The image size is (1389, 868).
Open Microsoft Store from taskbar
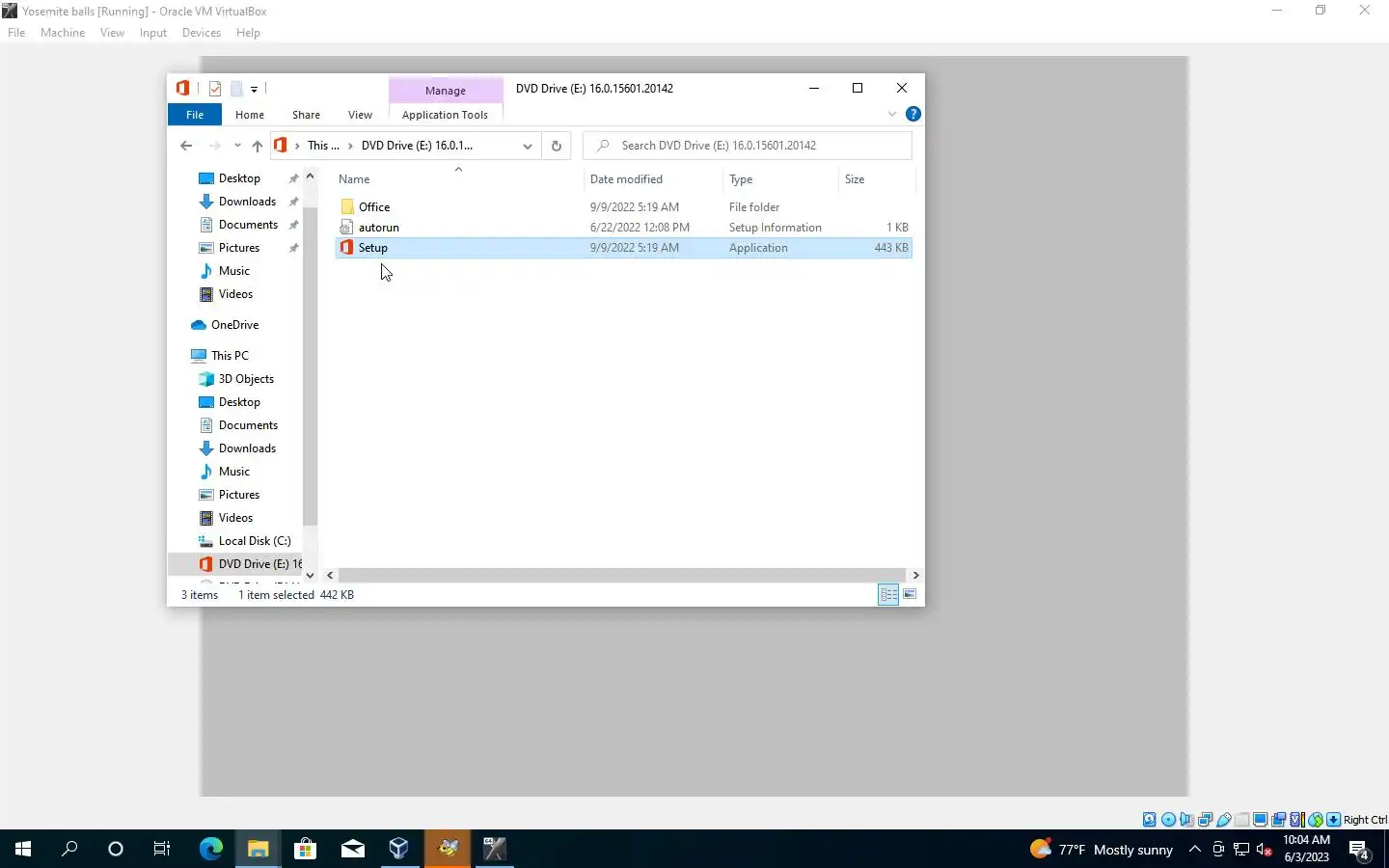pos(305,849)
